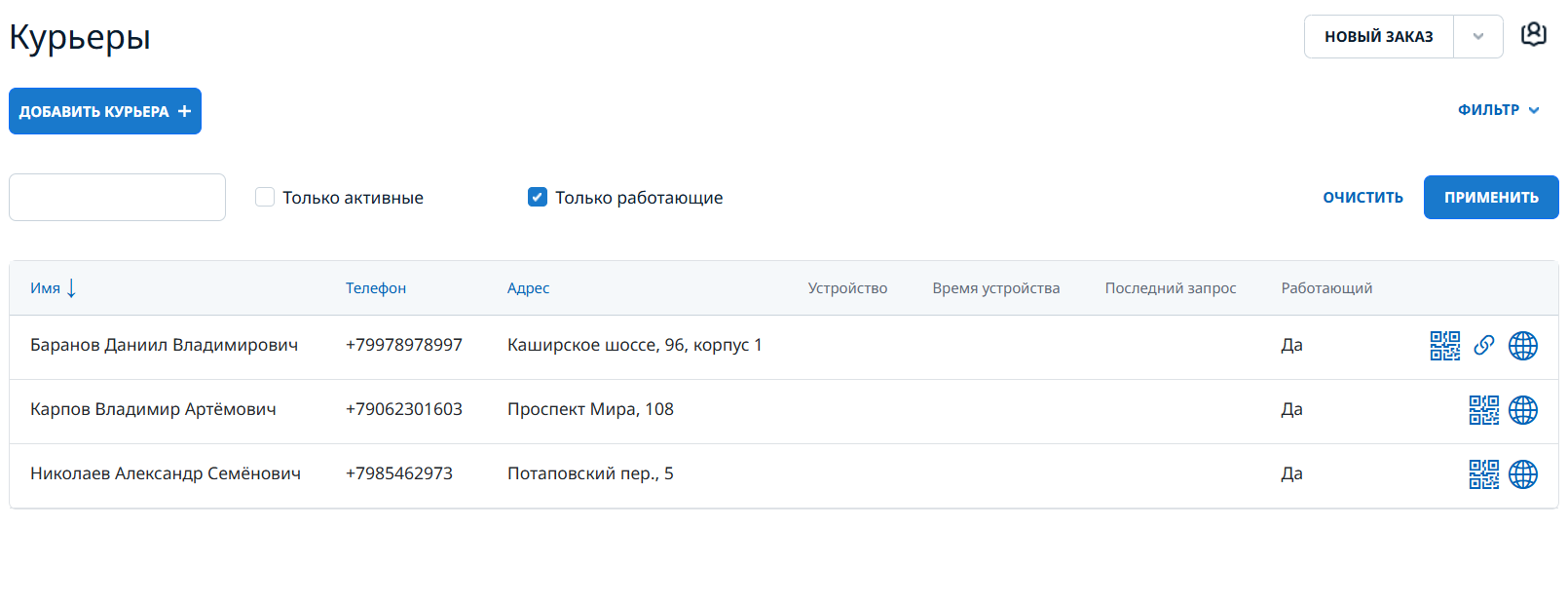Click Очистить to reset filters
The width and height of the screenshot is (1568, 603).
[1363, 198]
